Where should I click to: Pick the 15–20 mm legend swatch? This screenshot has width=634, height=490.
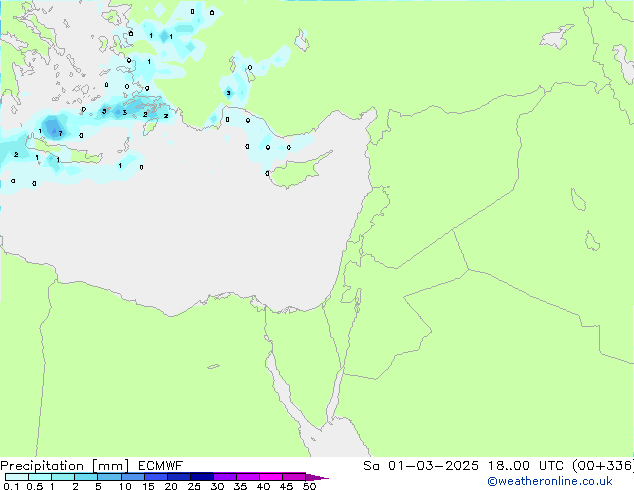pyautogui.click(x=156, y=477)
